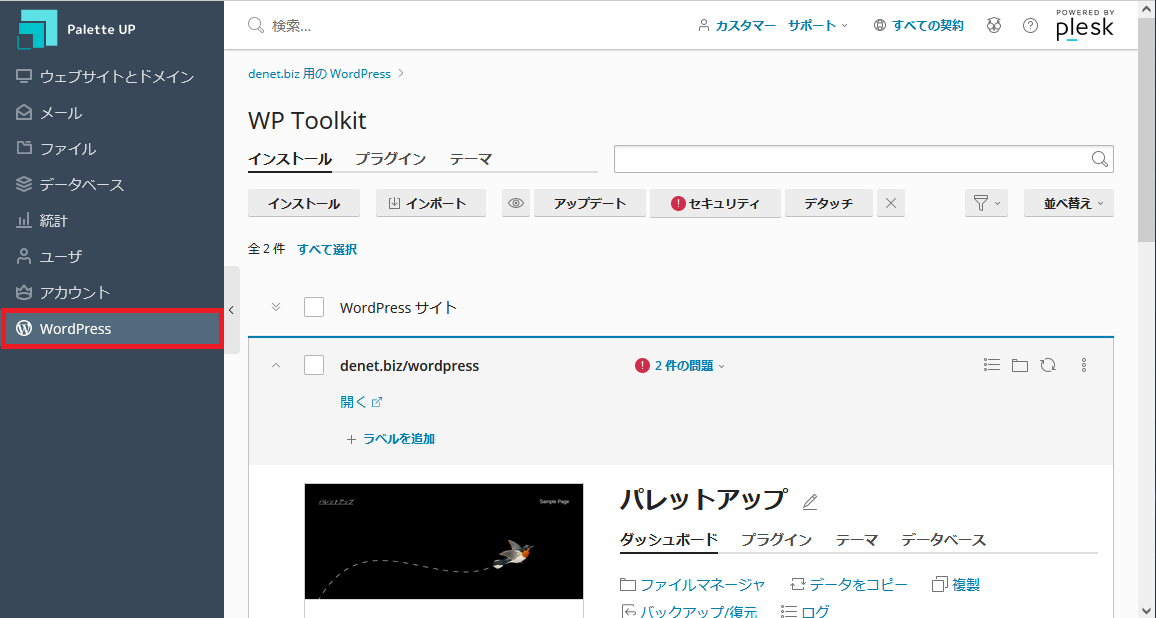Click the list icon in the denet.biz/wordpress row

[x=992, y=365]
